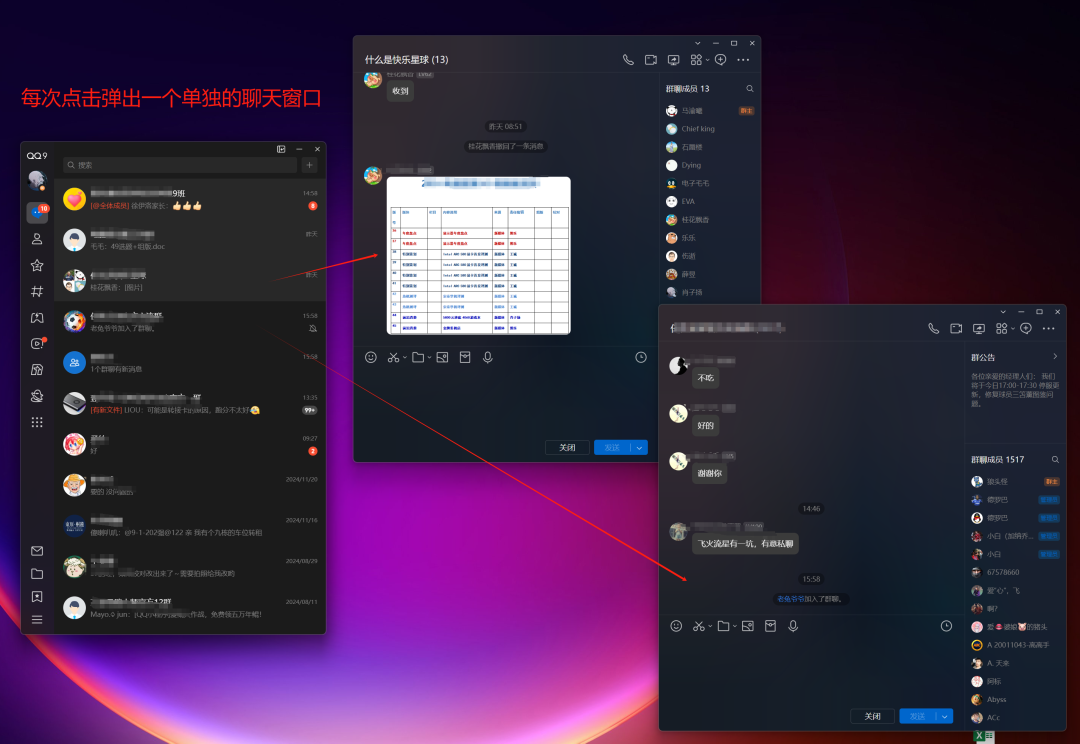
Task: Expand the 群公告 announcement panel arrow
Action: (x=1055, y=357)
